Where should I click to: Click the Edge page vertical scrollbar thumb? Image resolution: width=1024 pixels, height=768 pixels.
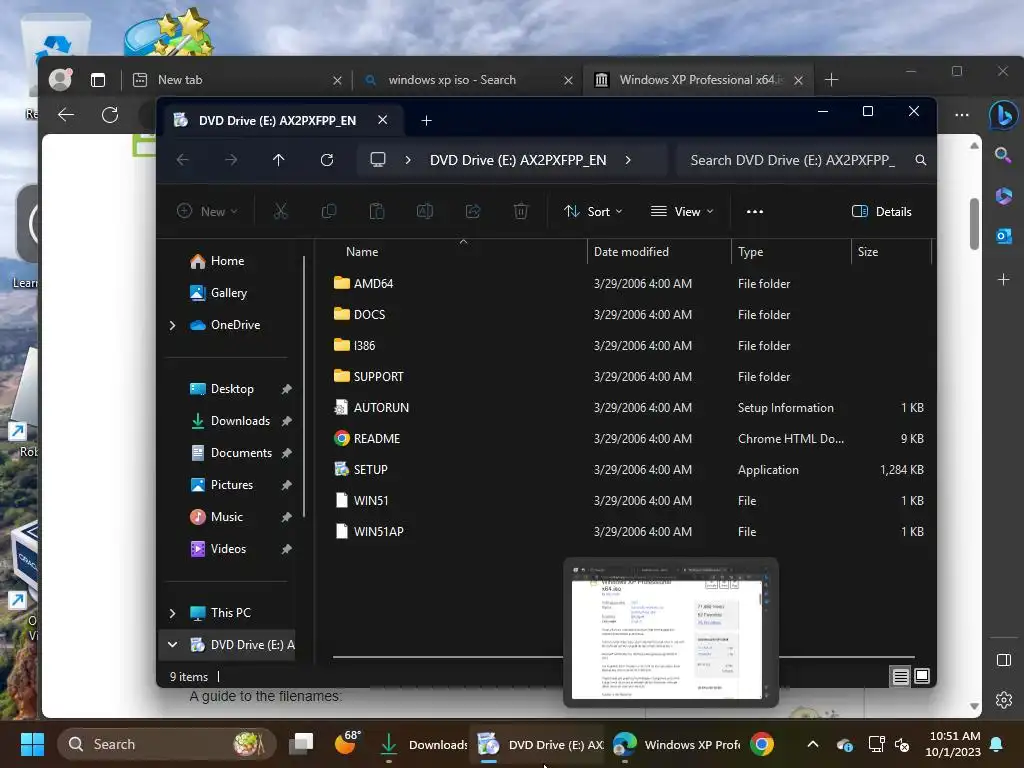(x=974, y=223)
